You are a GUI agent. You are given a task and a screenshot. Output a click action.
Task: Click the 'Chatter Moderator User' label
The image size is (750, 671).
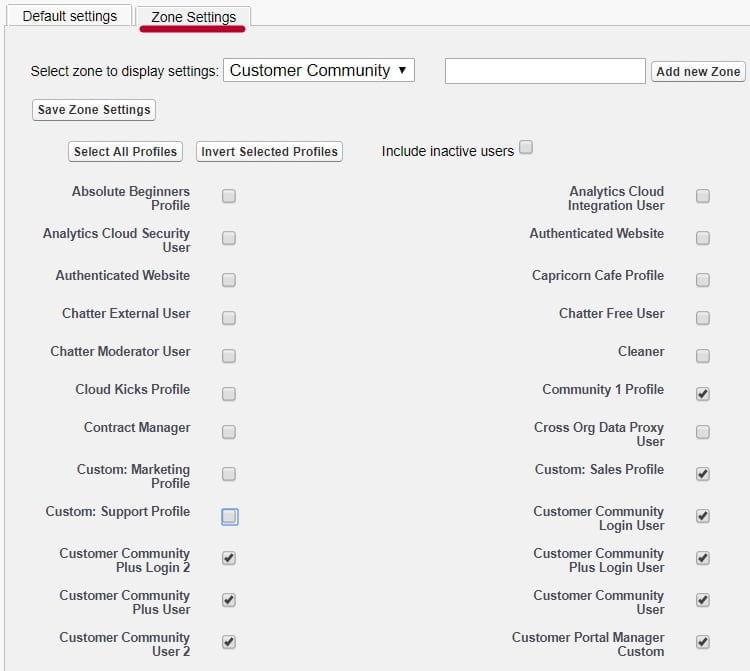[x=121, y=352]
